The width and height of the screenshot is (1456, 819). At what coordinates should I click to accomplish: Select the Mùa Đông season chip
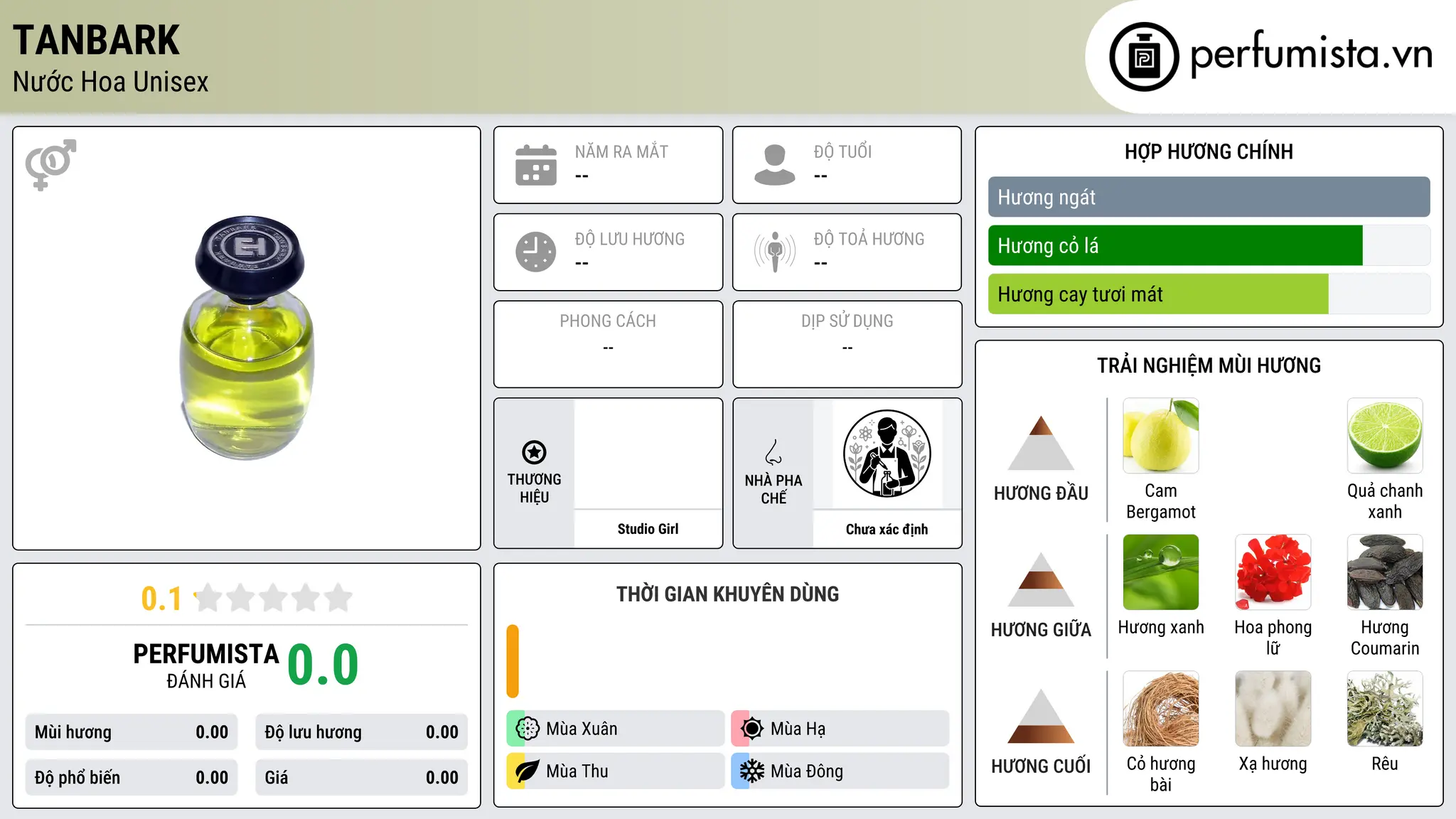[840, 771]
